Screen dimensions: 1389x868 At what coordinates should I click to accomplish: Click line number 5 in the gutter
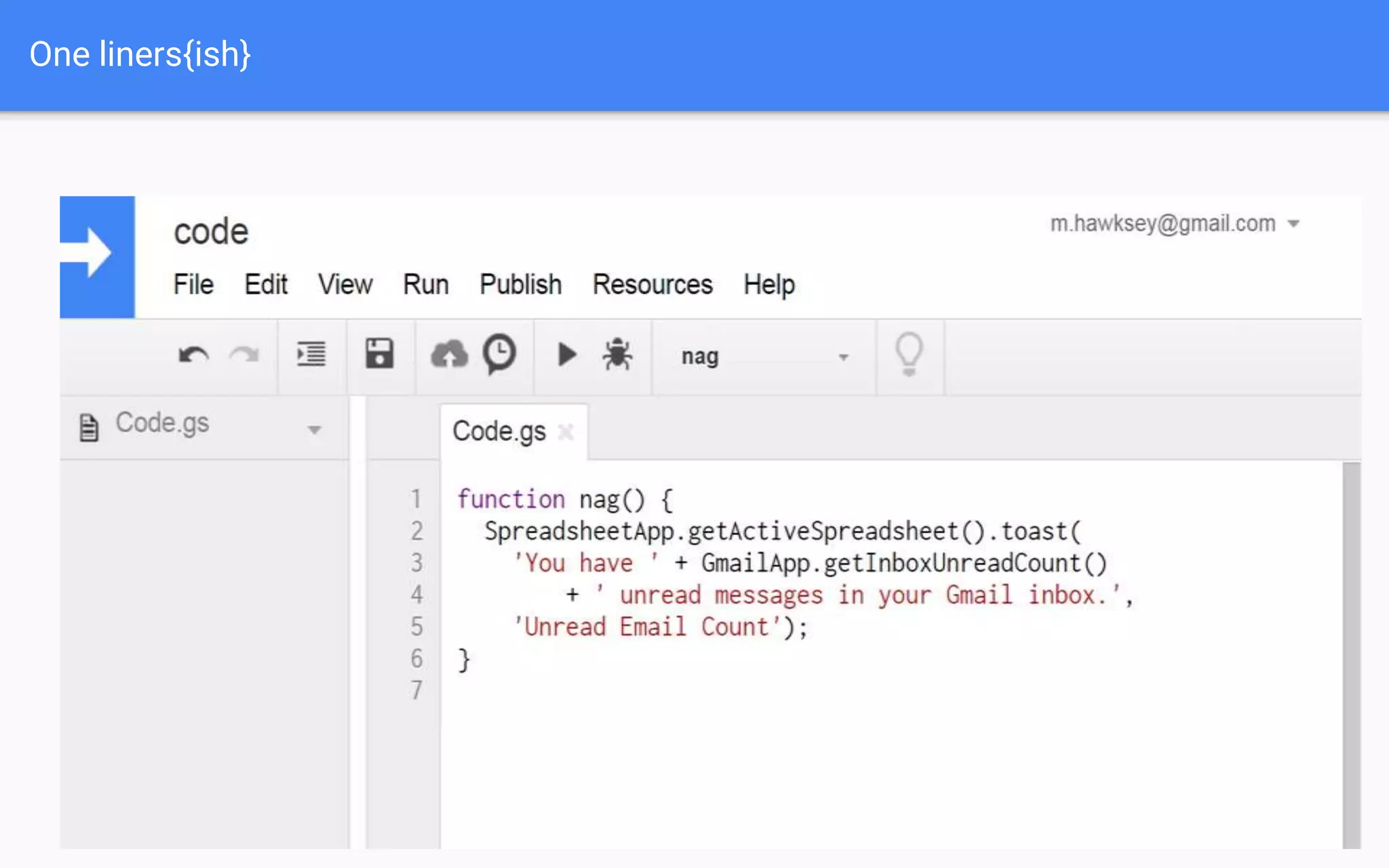pos(416,627)
